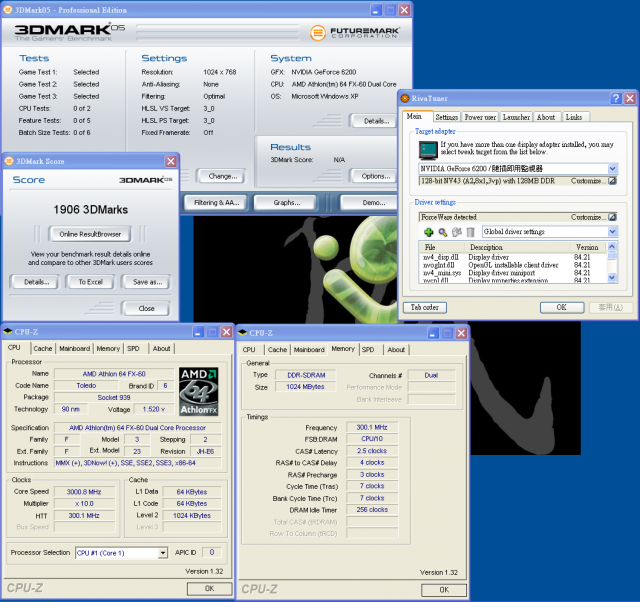The image size is (640, 602).
Task: Click Tab order button in RivaTuner
Action: tap(424, 307)
